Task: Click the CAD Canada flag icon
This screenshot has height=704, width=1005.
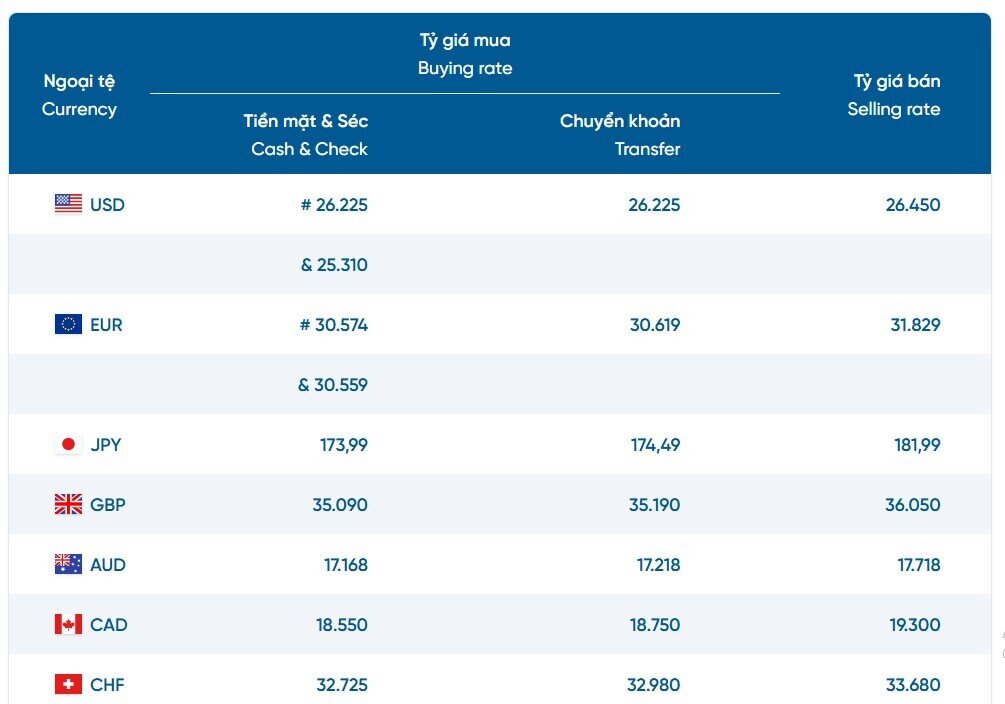Action: coord(69,624)
